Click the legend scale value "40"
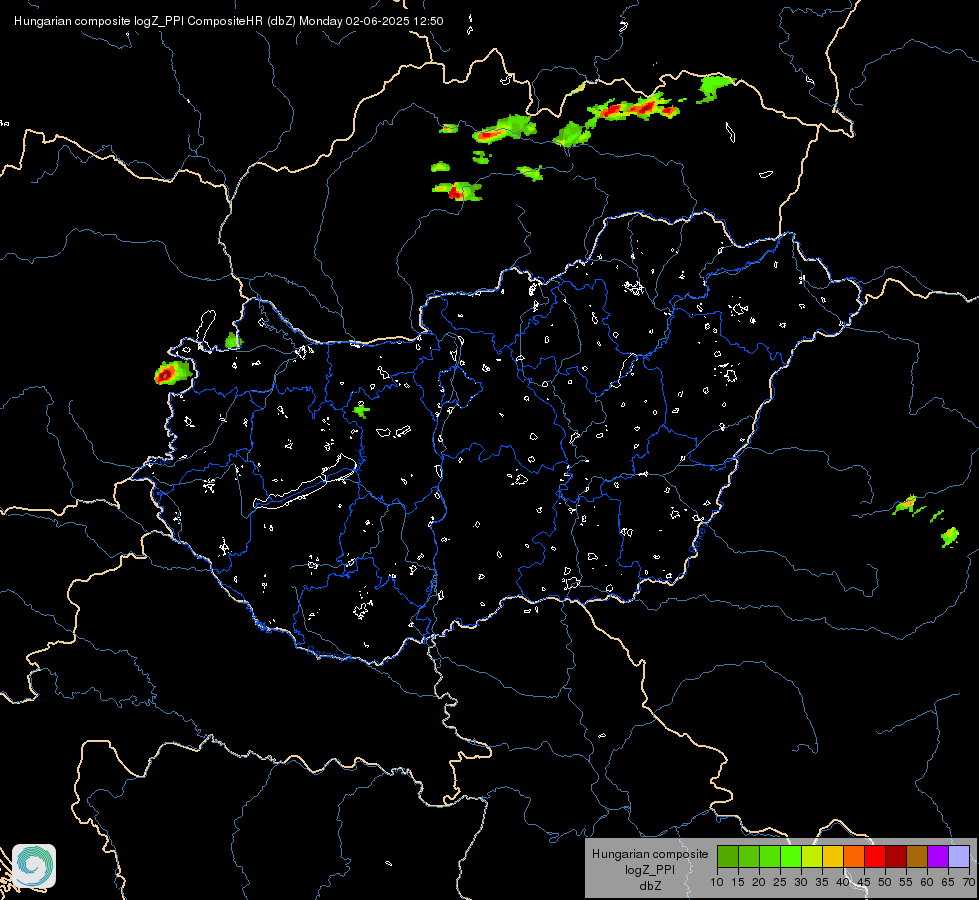The height and width of the screenshot is (900, 979). click(843, 882)
